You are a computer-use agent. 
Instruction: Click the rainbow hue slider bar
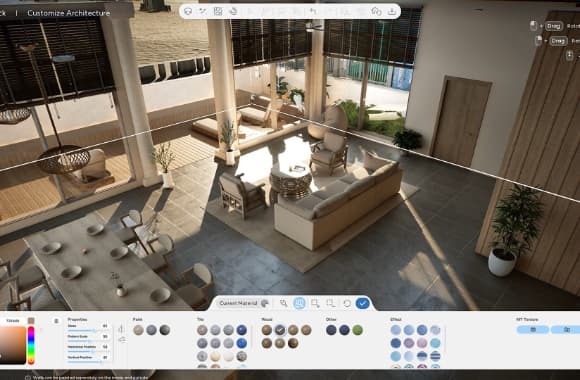[31, 345]
